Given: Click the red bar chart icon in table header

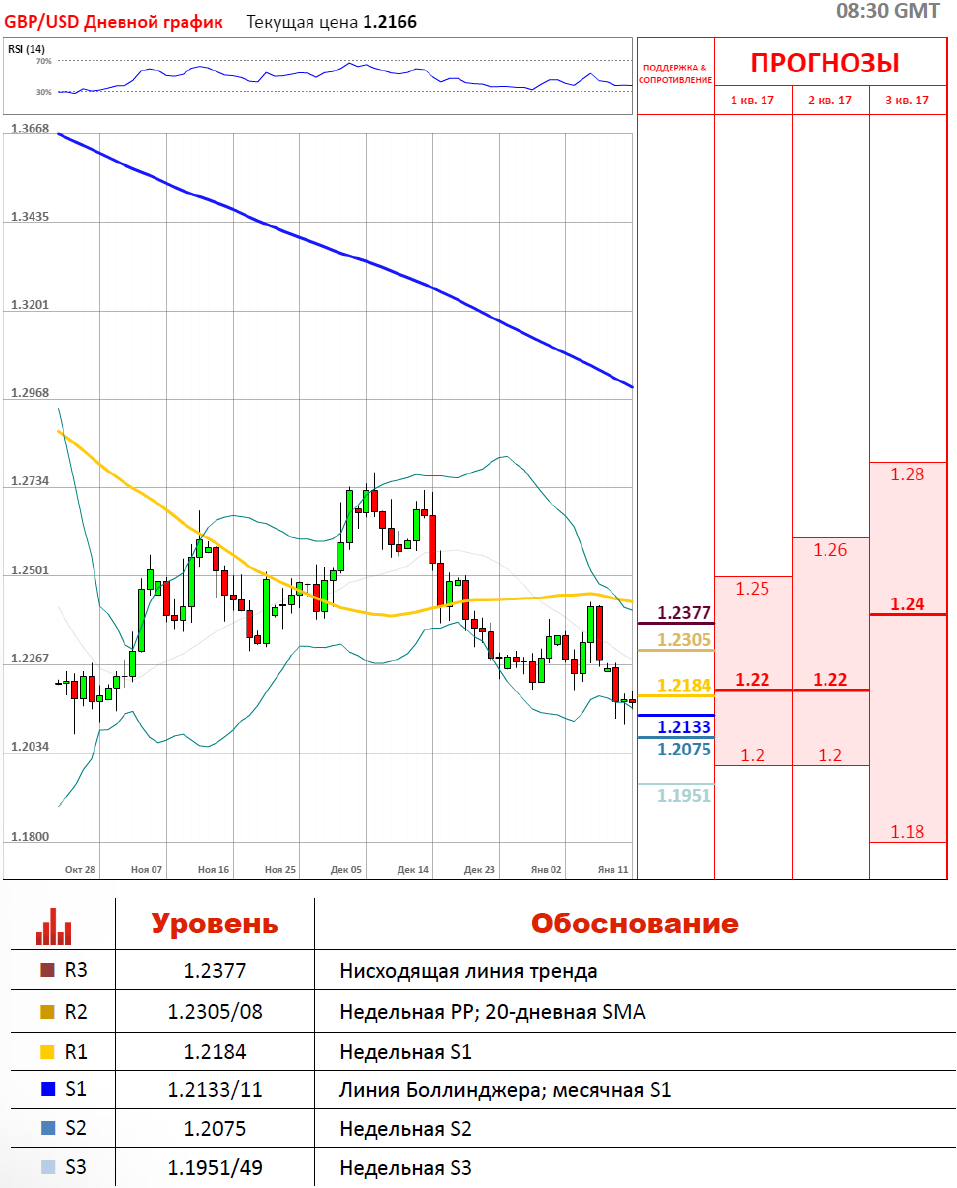Looking at the screenshot, I should 54,926.
